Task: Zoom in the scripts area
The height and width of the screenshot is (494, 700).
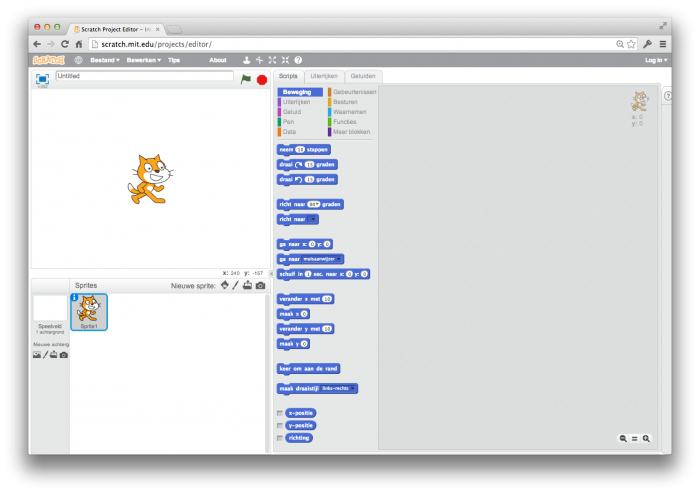Action: click(646, 439)
